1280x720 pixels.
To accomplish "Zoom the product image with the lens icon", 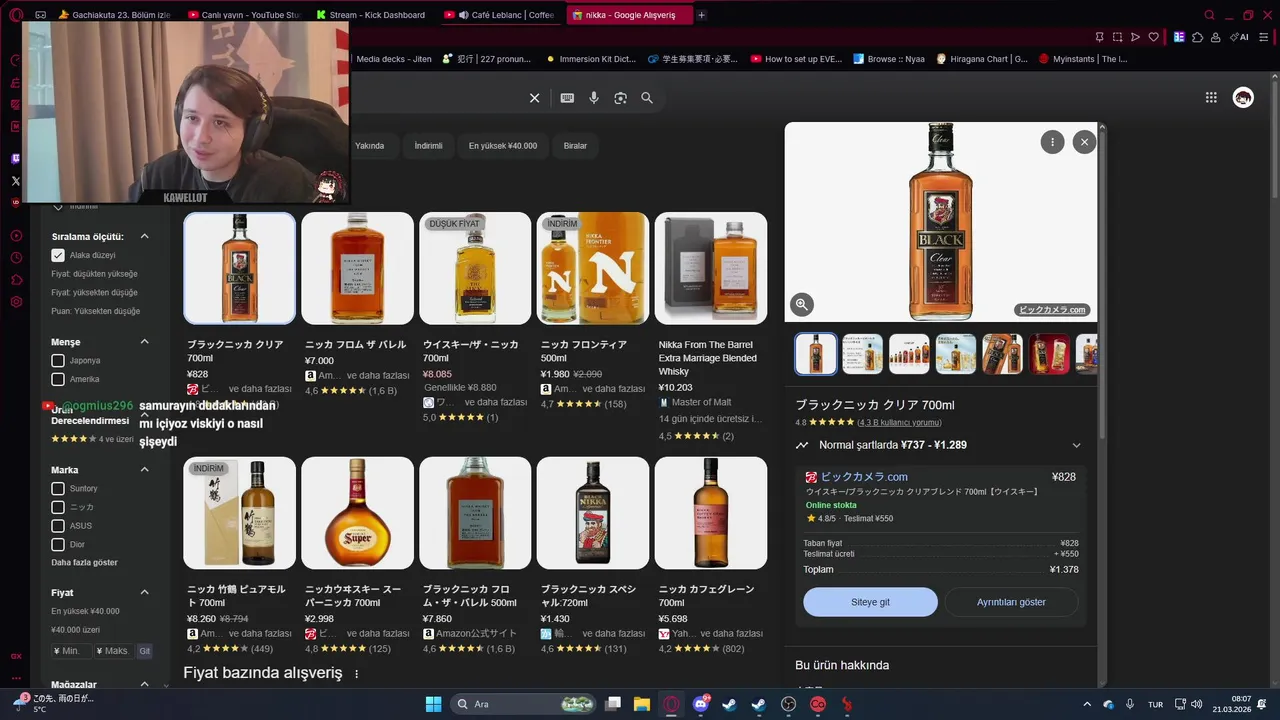I will (x=802, y=305).
